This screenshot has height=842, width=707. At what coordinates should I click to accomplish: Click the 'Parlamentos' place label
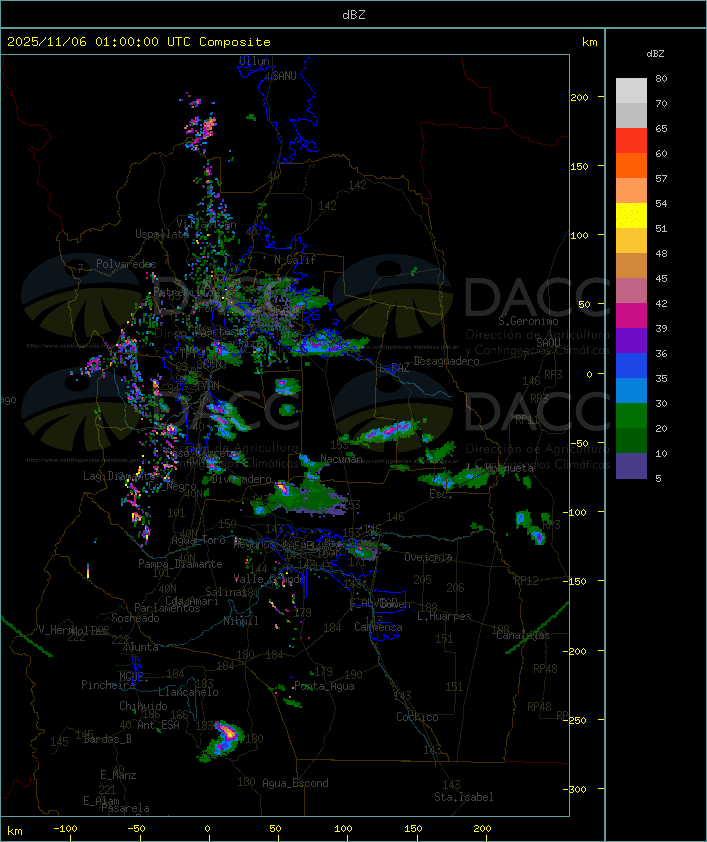[x=167, y=608]
